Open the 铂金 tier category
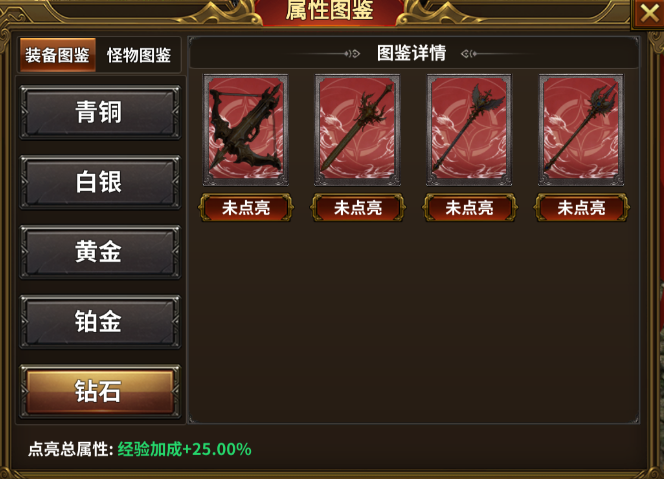The height and width of the screenshot is (479, 664). click(x=100, y=321)
